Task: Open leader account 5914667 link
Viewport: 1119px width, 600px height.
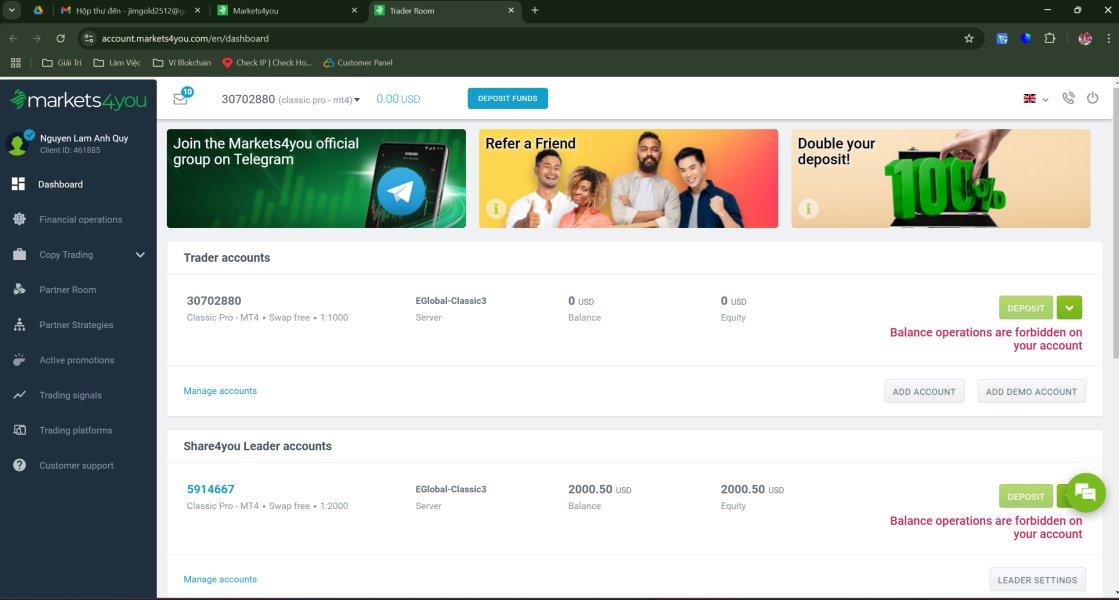Action: pyautogui.click(x=211, y=489)
